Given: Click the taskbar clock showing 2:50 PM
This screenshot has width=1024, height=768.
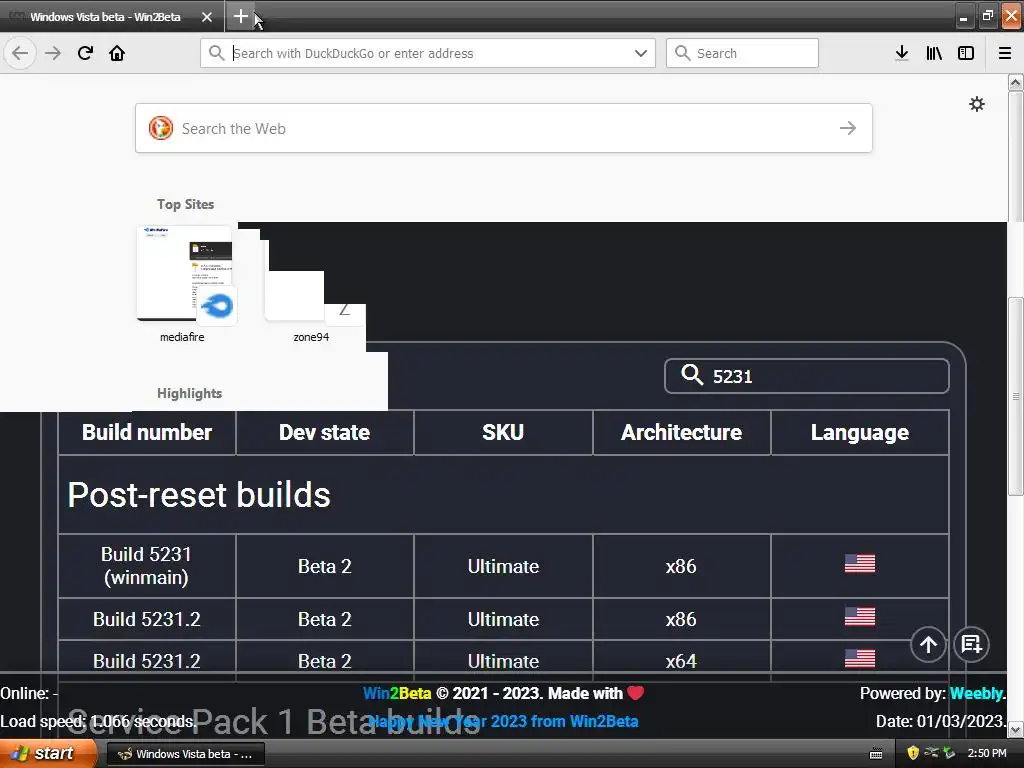Looking at the screenshot, I should tap(987, 753).
